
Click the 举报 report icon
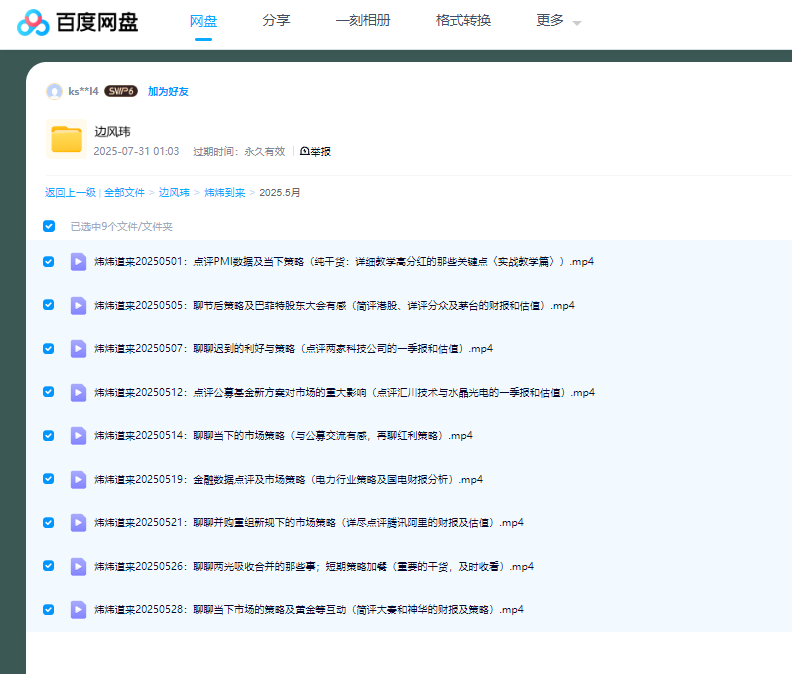(x=305, y=152)
